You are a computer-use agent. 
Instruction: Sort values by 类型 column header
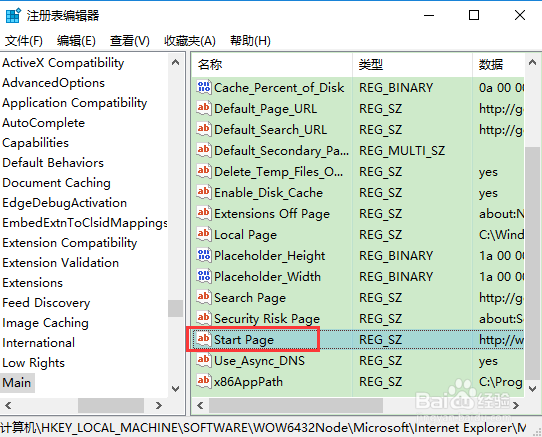[x=412, y=65]
